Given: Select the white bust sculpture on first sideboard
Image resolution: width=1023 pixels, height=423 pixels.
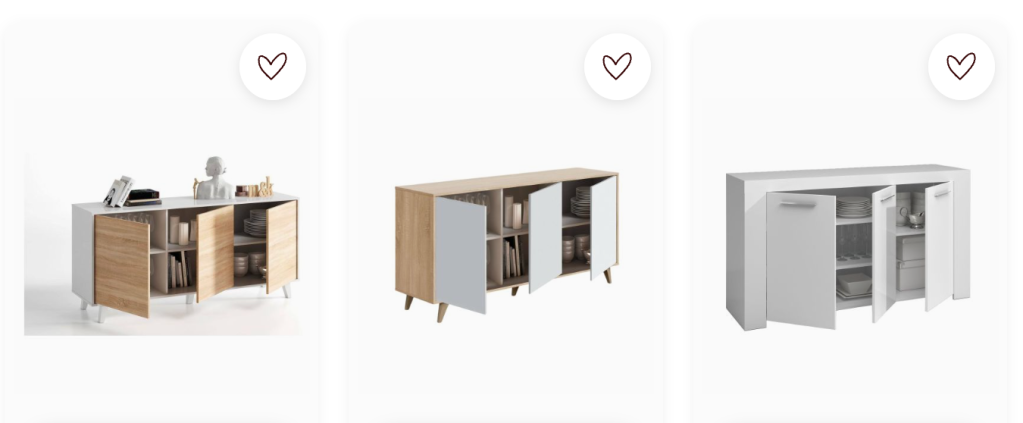Looking at the screenshot, I should click(x=214, y=178).
